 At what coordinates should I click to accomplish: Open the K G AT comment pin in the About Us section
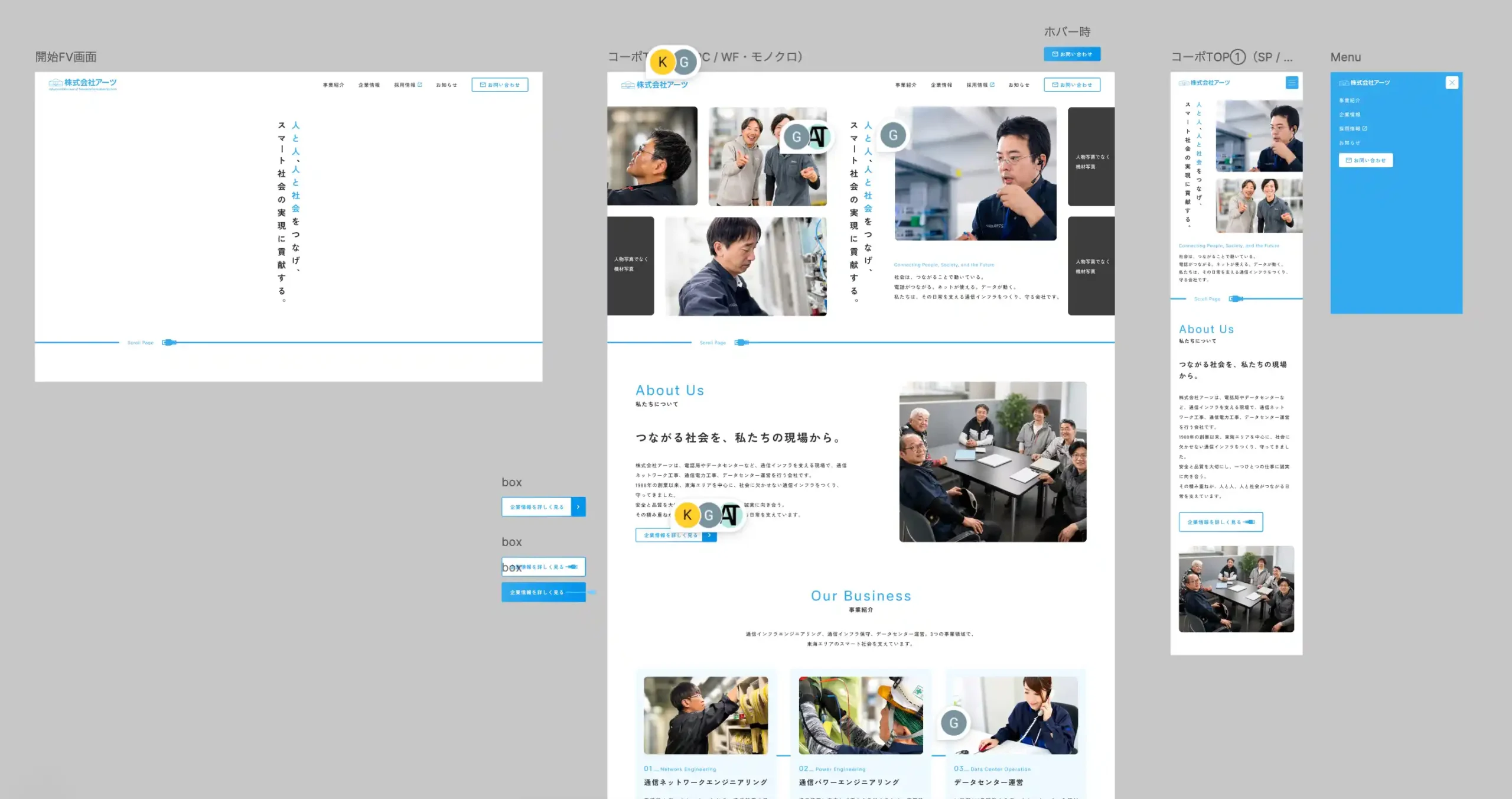[708, 515]
